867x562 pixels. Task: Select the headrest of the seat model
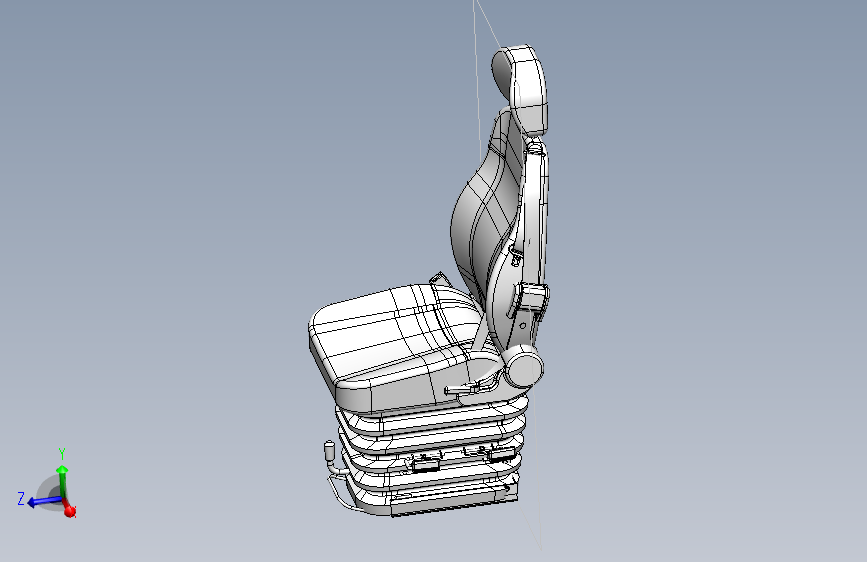pos(521,90)
